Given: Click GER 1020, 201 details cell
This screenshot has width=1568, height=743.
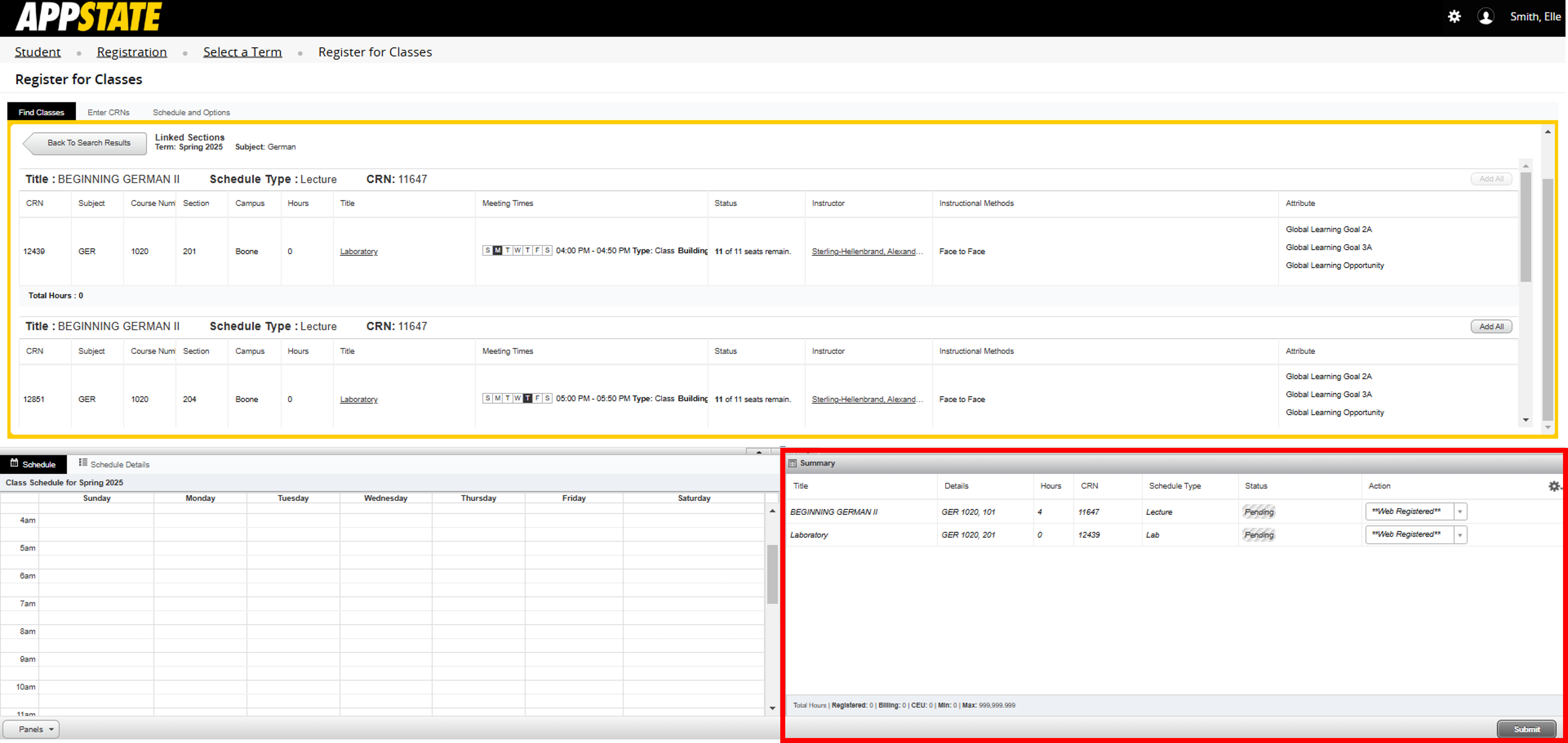Looking at the screenshot, I should coord(968,535).
